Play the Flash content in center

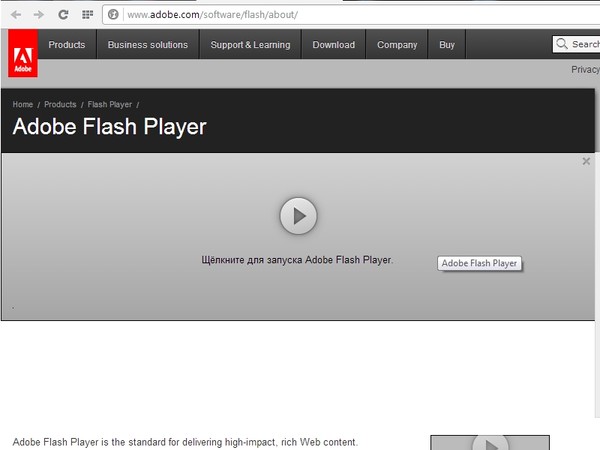[298, 216]
